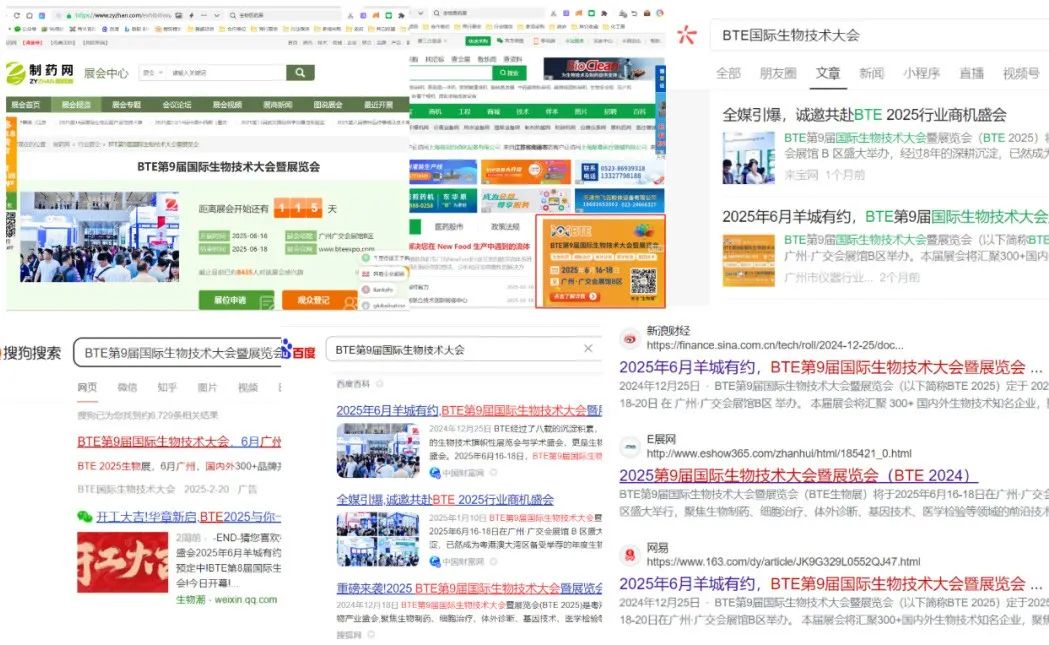
Task: Open the category dropdown in 制药网 search bar
Action: (153, 72)
